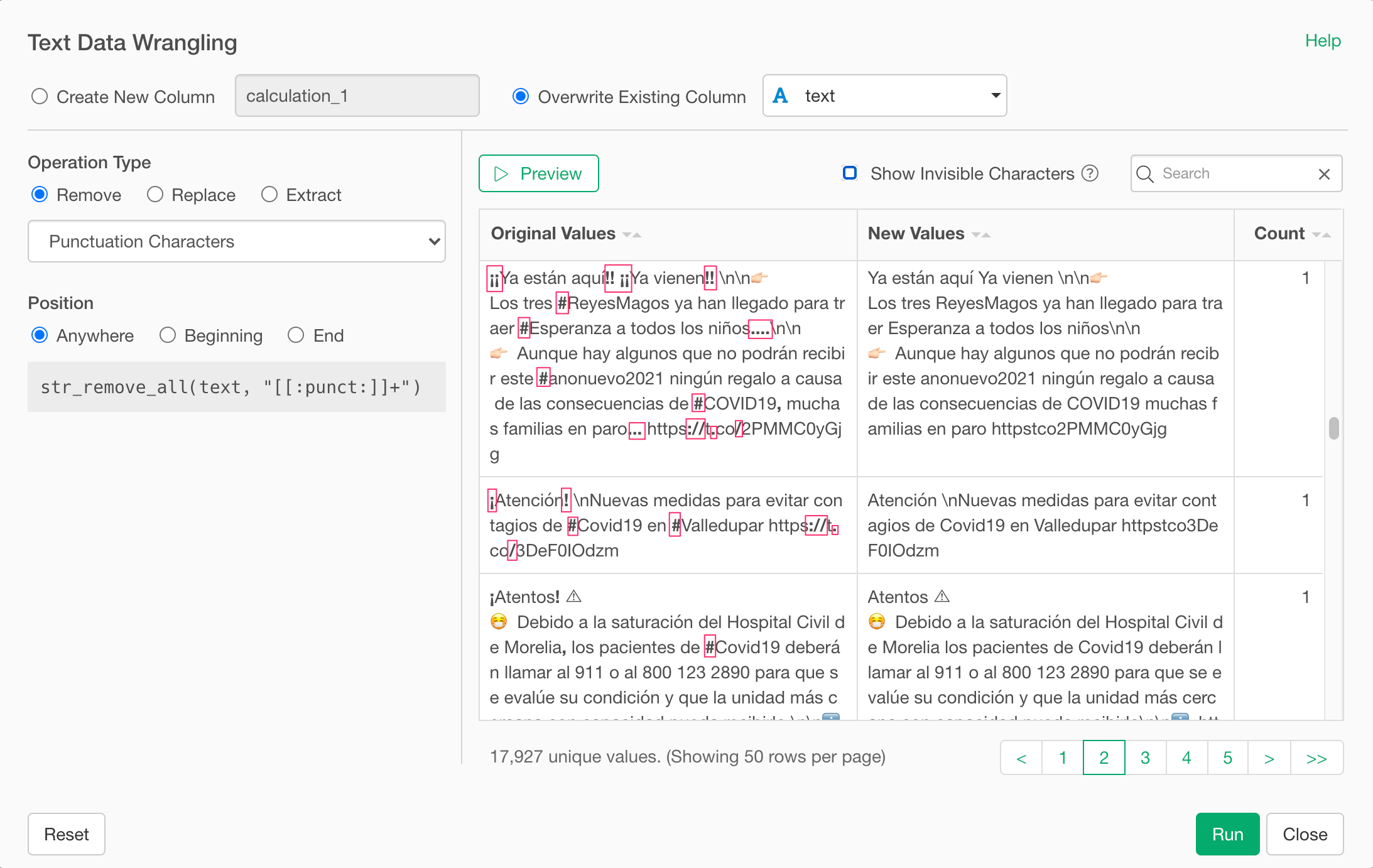Image resolution: width=1373 pixels, height=868 pixels.
Task: Click the help question mark beside Show Invisible Characters
Action: tap(1090, 173)
